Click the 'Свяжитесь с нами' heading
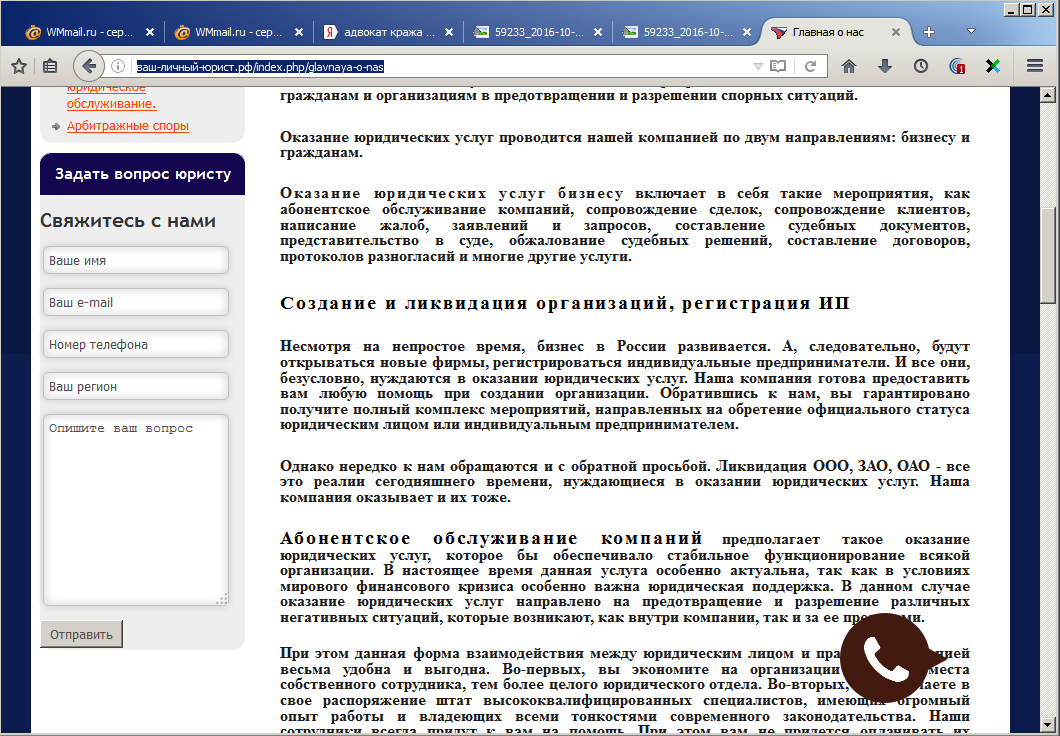The image size is (1060, 736). (x=128, y=221)
